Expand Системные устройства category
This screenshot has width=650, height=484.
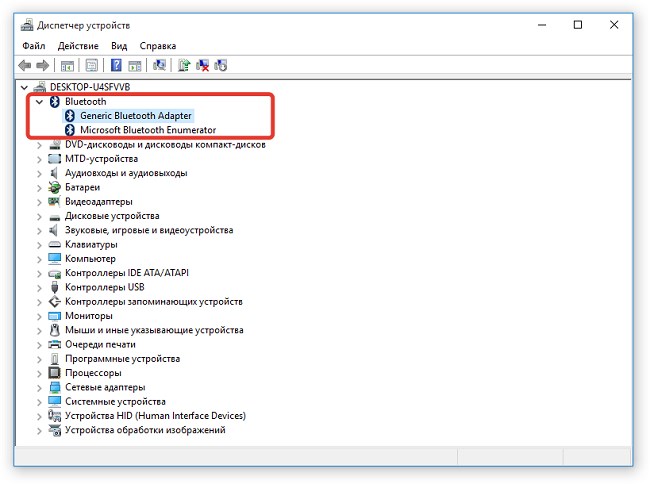(x=39, y=402)
